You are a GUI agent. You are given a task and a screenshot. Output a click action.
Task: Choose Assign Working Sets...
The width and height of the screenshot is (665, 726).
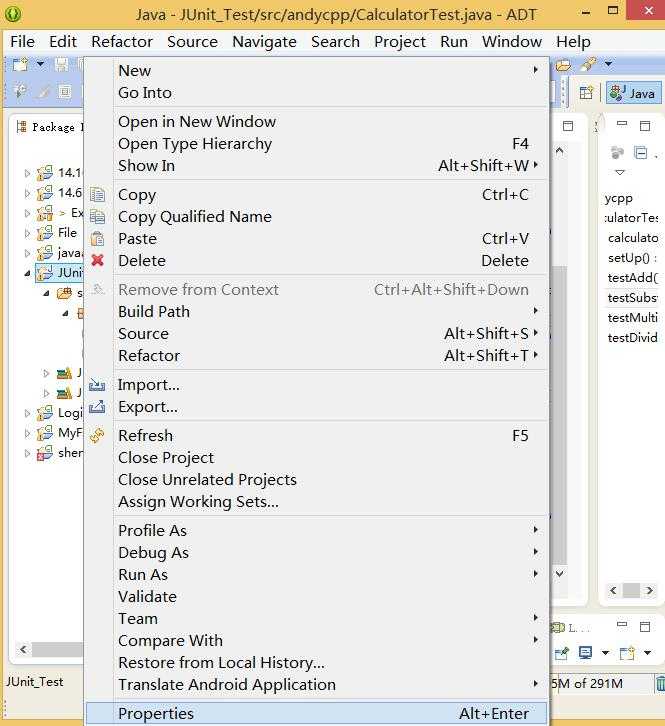click(316, 502)
